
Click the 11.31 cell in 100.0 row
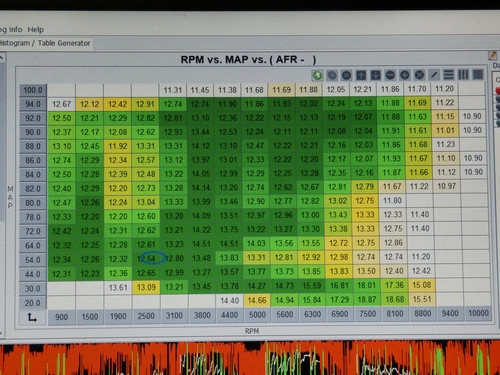point(173,90)
